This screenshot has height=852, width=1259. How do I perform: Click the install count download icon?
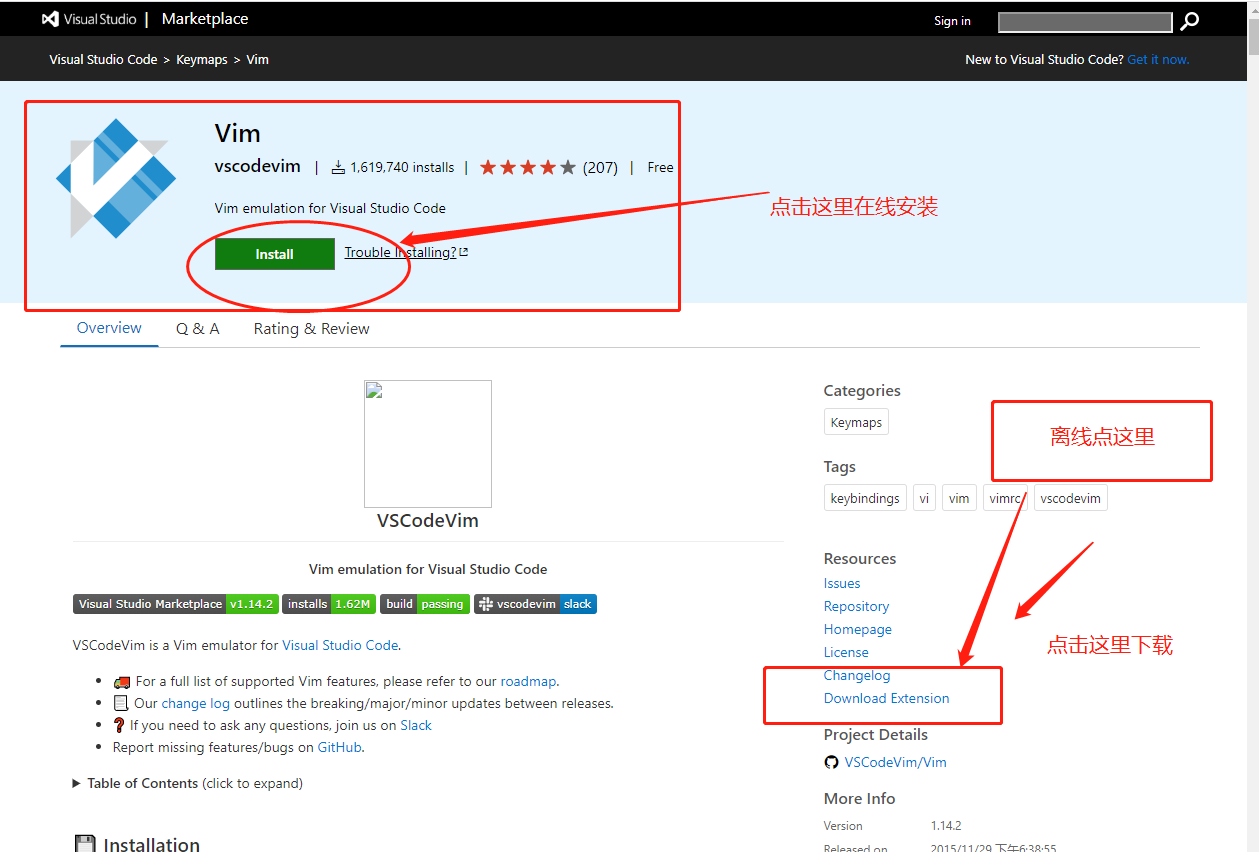(x=338, y=167)
